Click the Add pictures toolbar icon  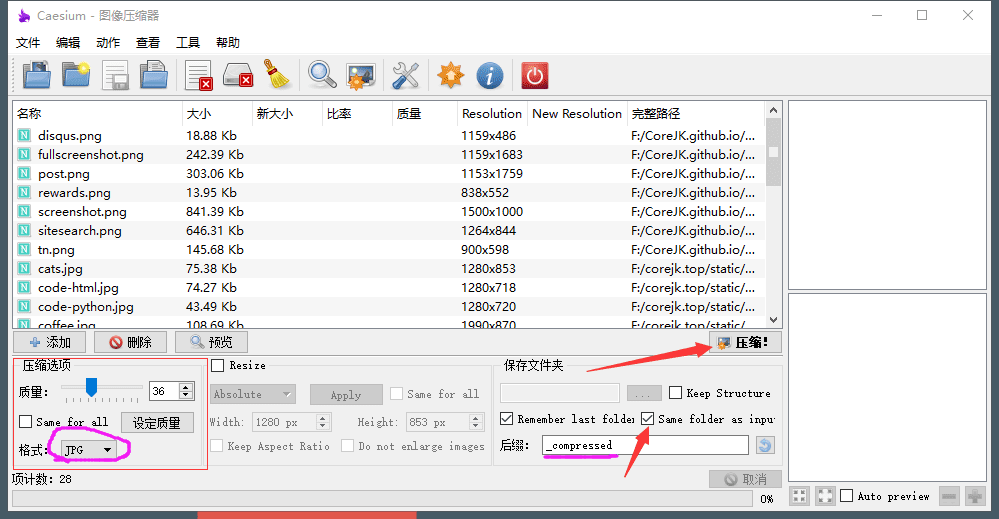pos(36,75)
